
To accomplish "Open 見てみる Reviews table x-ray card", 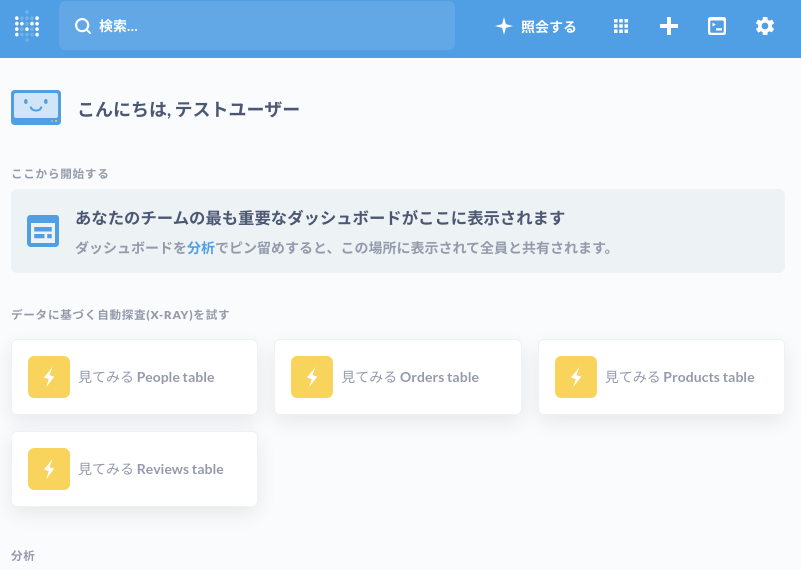I will coord(134,469).
